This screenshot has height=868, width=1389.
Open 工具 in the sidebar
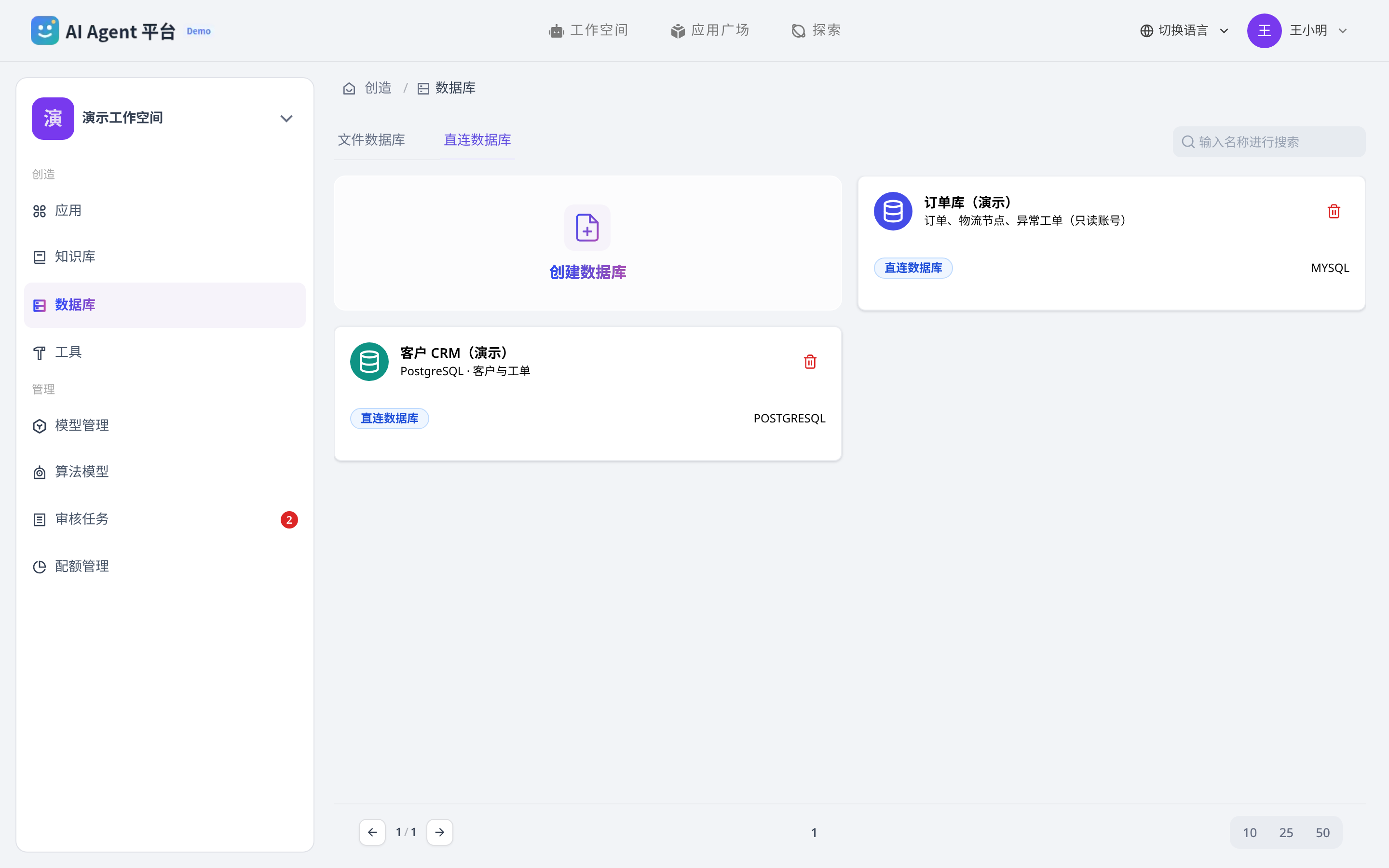(x=165, y=352)
